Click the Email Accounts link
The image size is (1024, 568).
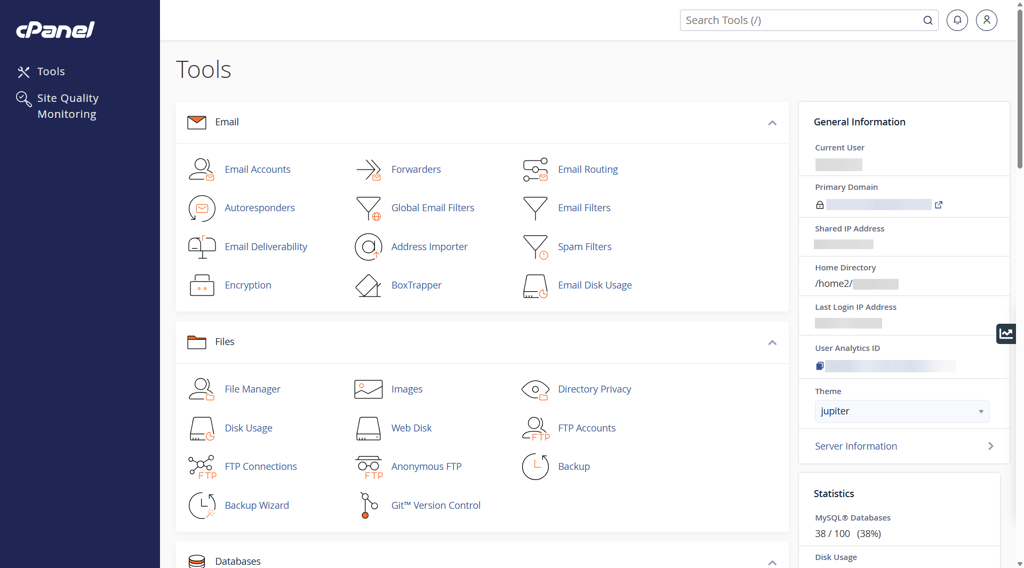[257, 169]
